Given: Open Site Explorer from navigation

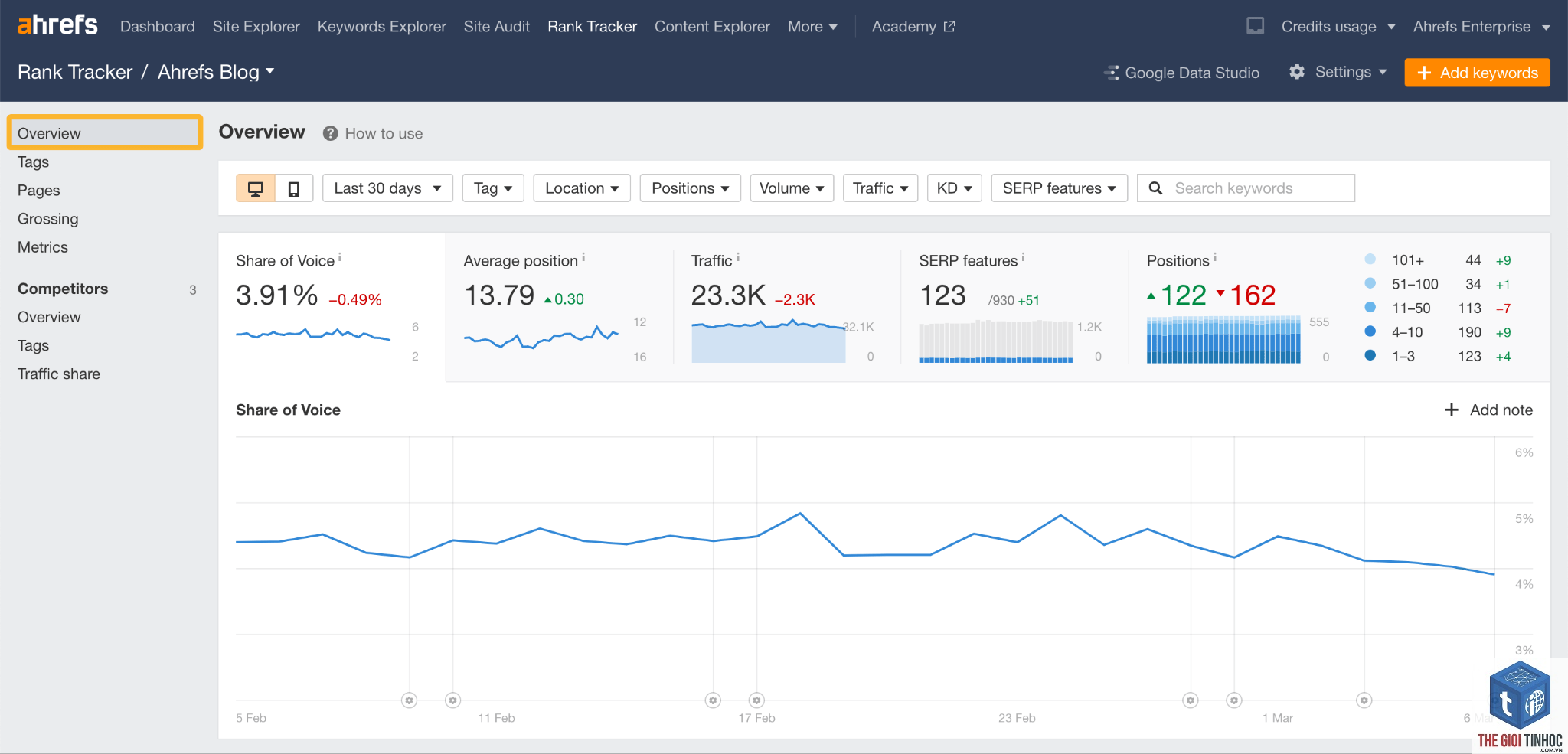Looking at the screenshot, I should 256,26.
